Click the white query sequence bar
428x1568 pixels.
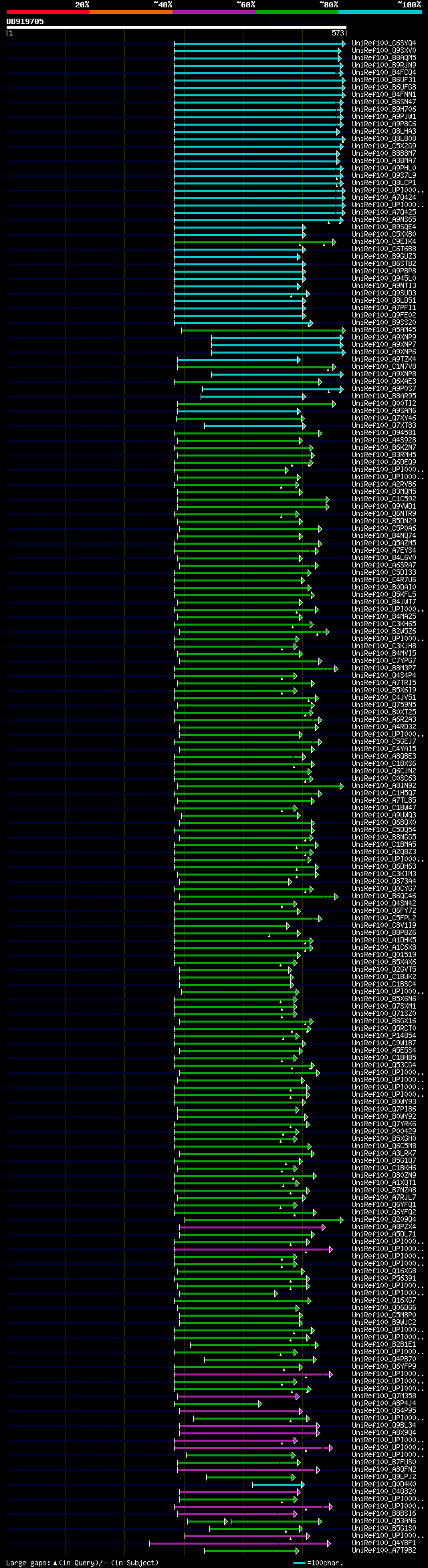[177, 27]
